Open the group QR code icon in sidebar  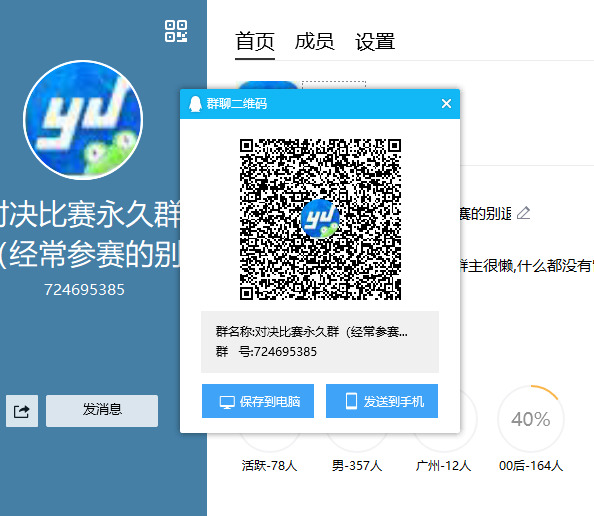176,31
